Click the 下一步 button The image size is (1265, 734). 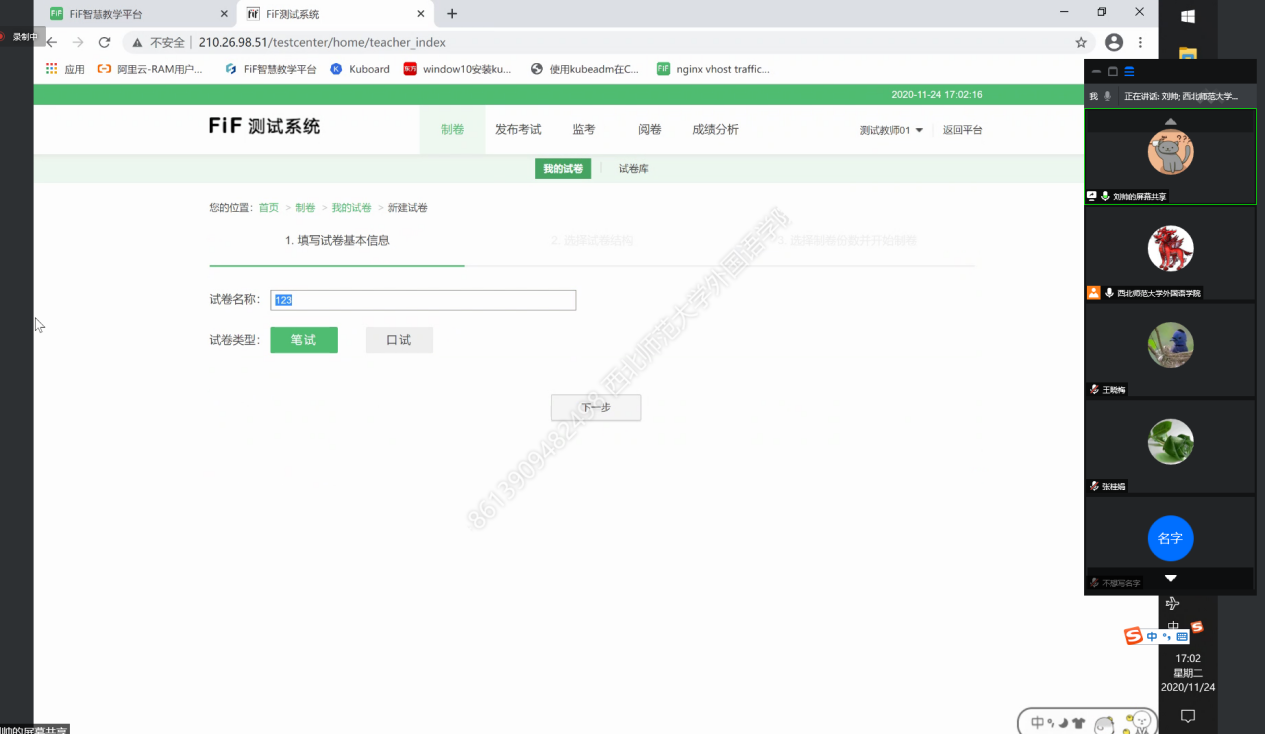pyautogui.click(x=596, y=408)
